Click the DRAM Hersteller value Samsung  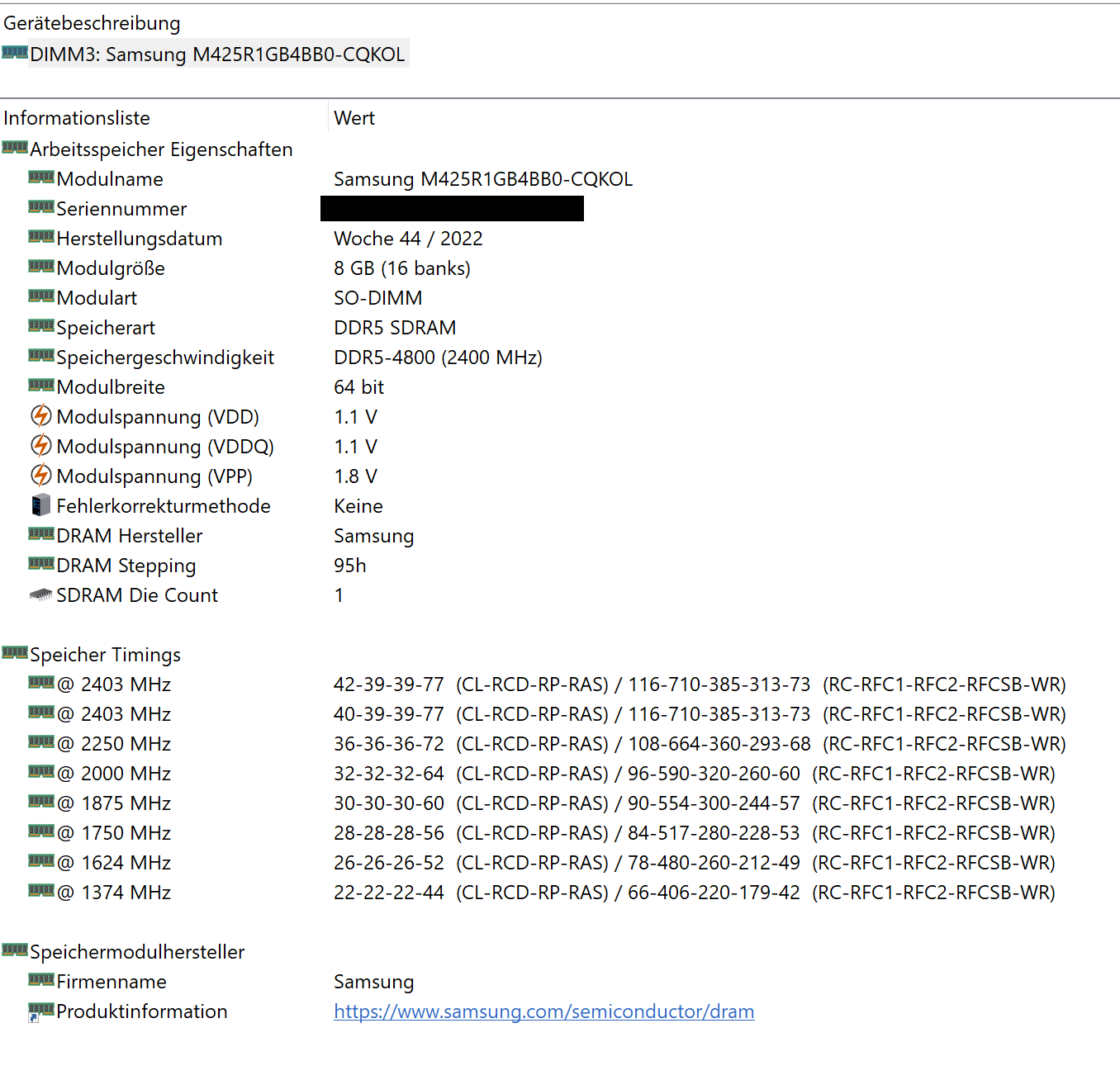[374, 536]
